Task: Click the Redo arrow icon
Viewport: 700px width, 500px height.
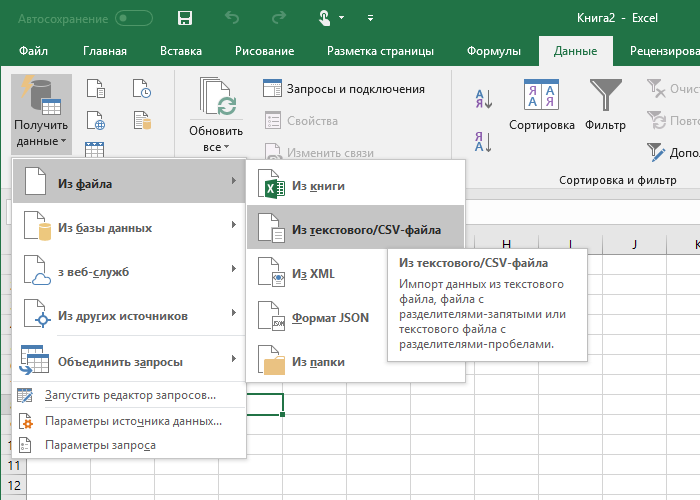Action: click(x=279, y=18)
